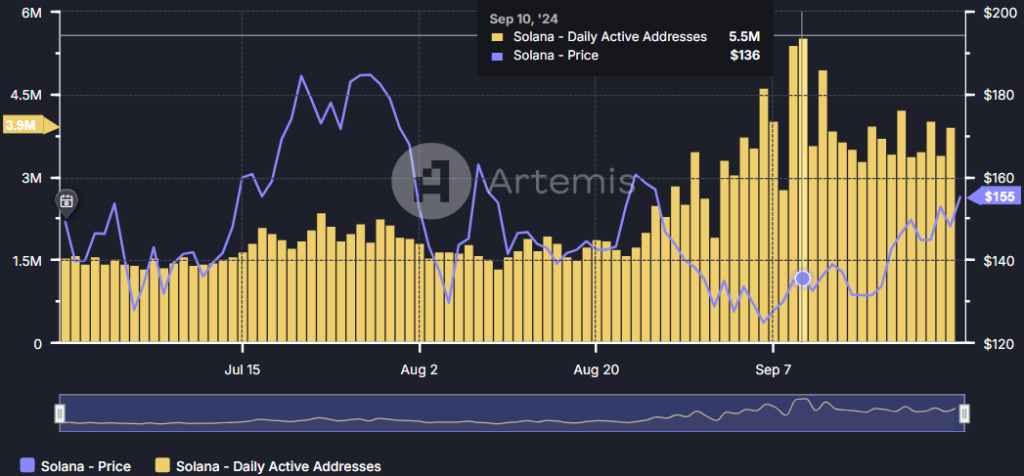Click the Sep 10, '24 tooltip date
The image size is (1024, 476).
coord(524,18)
